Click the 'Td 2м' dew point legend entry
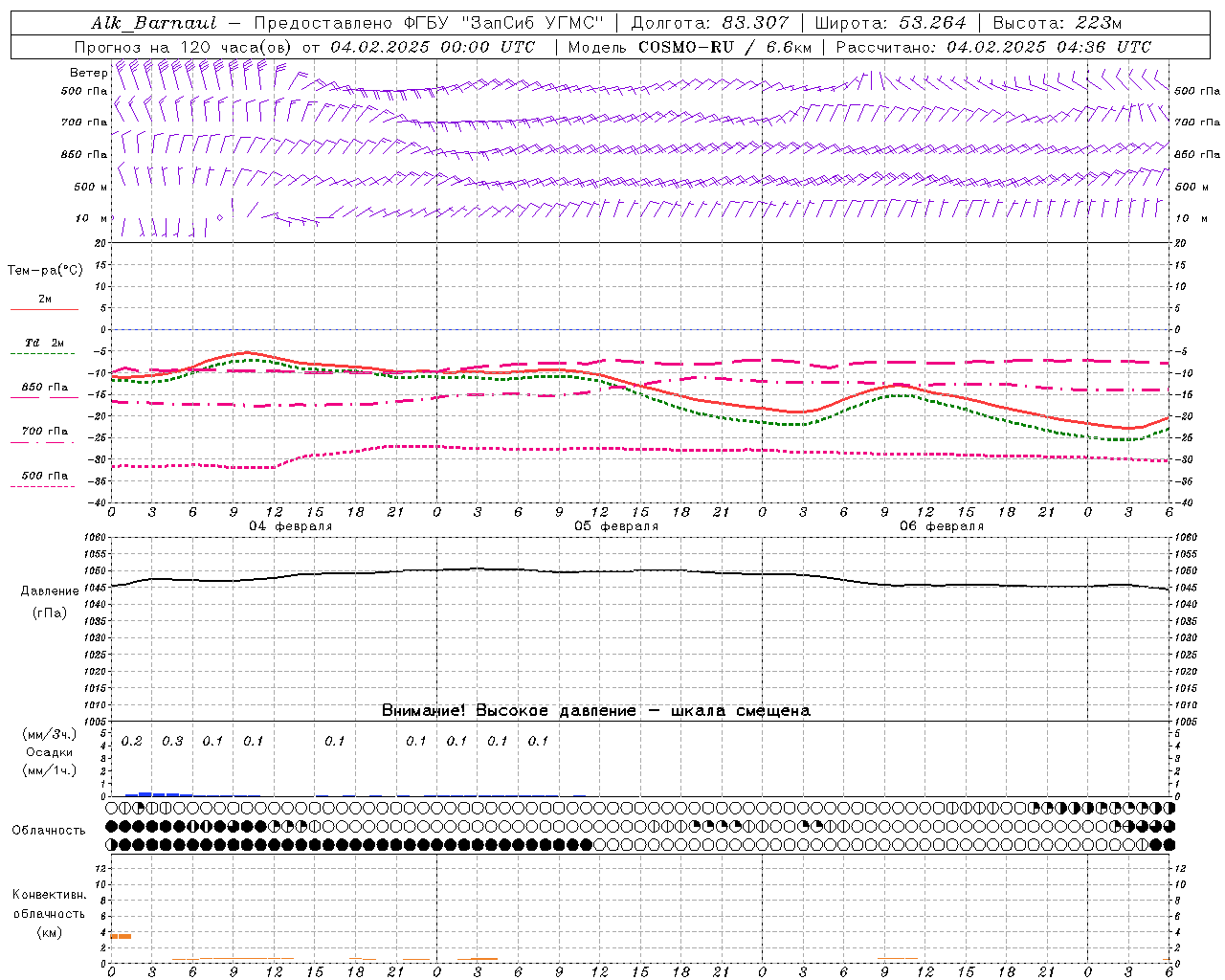The image size is (1225, 980). 45,343
